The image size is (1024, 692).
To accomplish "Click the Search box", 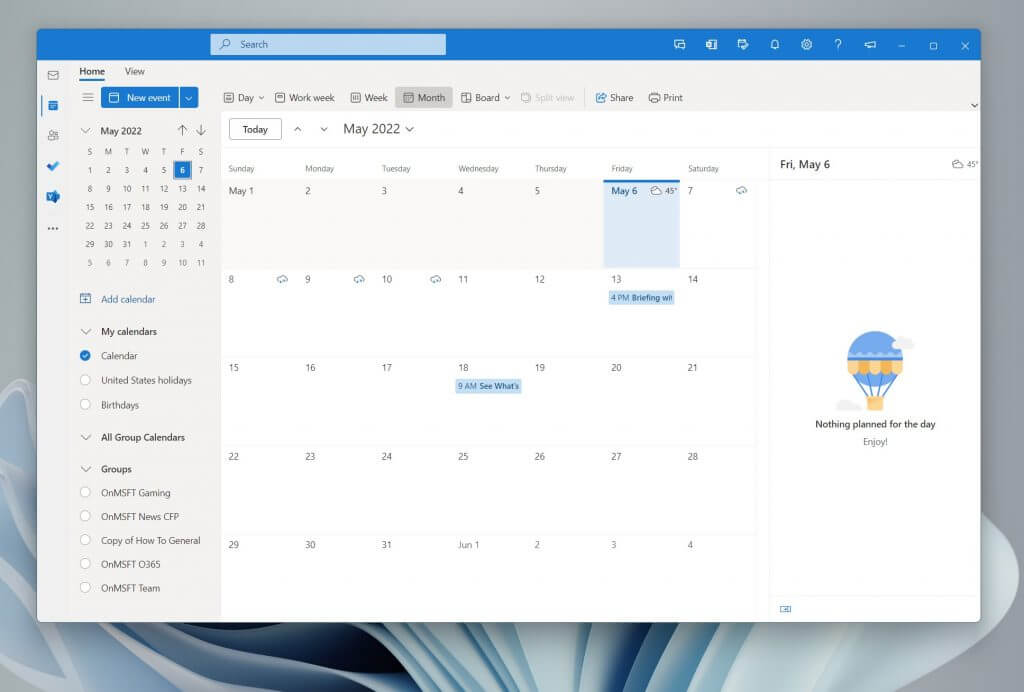I will [328, 44].
